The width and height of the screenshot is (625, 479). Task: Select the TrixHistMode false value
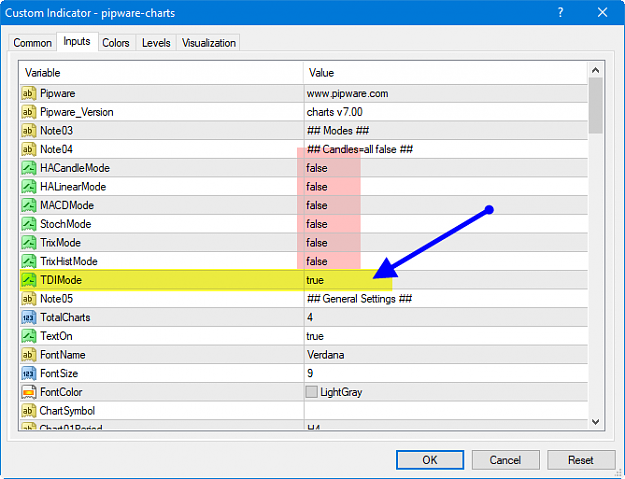coord(317,261)
